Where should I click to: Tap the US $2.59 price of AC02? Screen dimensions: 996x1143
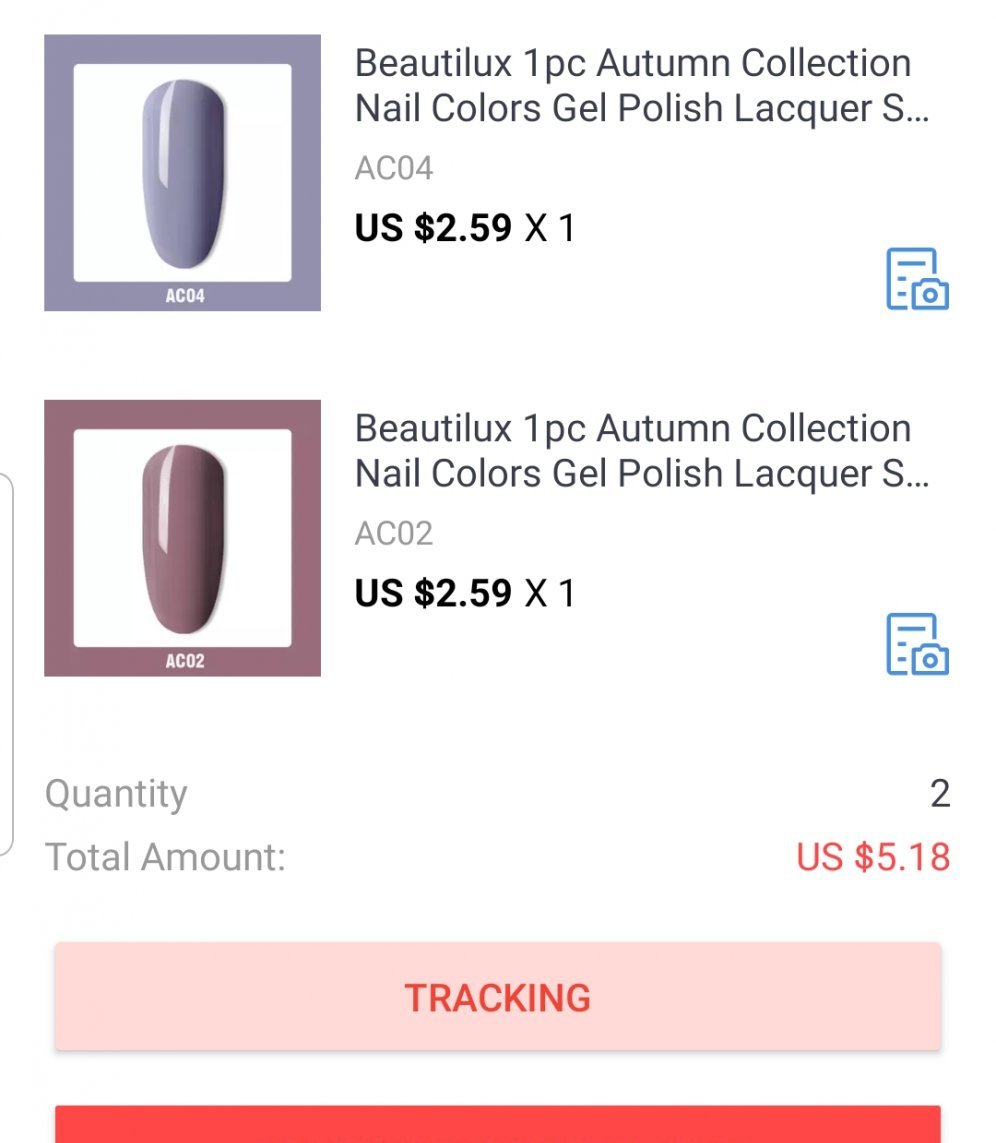433,594
